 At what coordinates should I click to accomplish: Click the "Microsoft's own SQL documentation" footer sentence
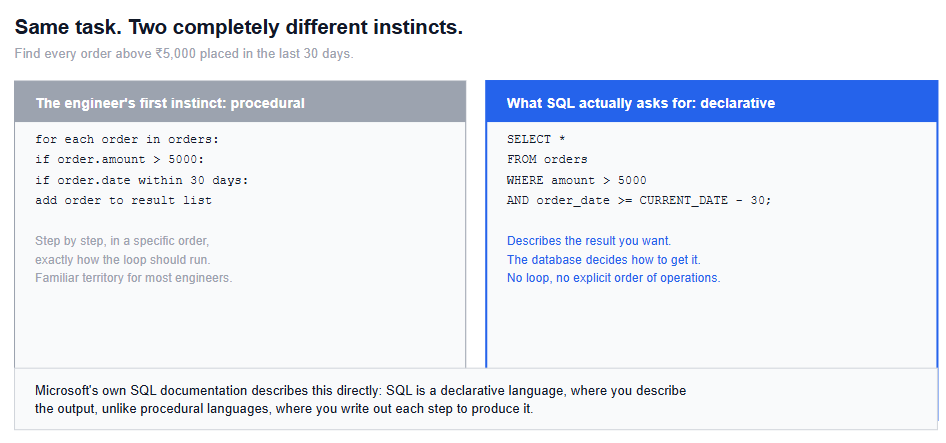tap(360, 390)
